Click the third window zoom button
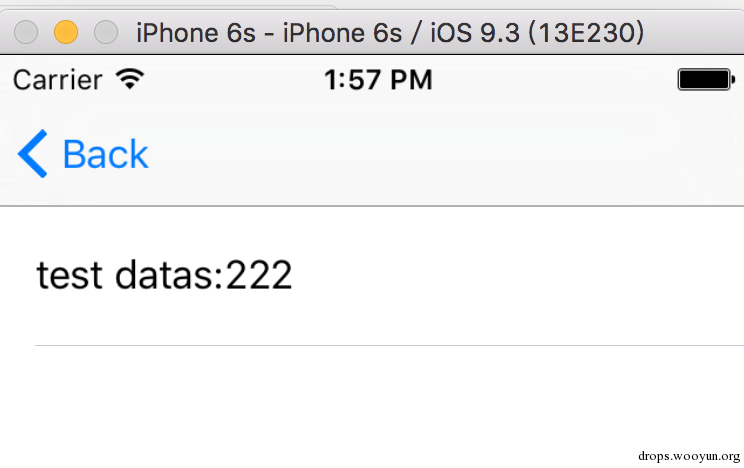The width and height of the screenshot is (744, 468). click(x=105, y=32)
